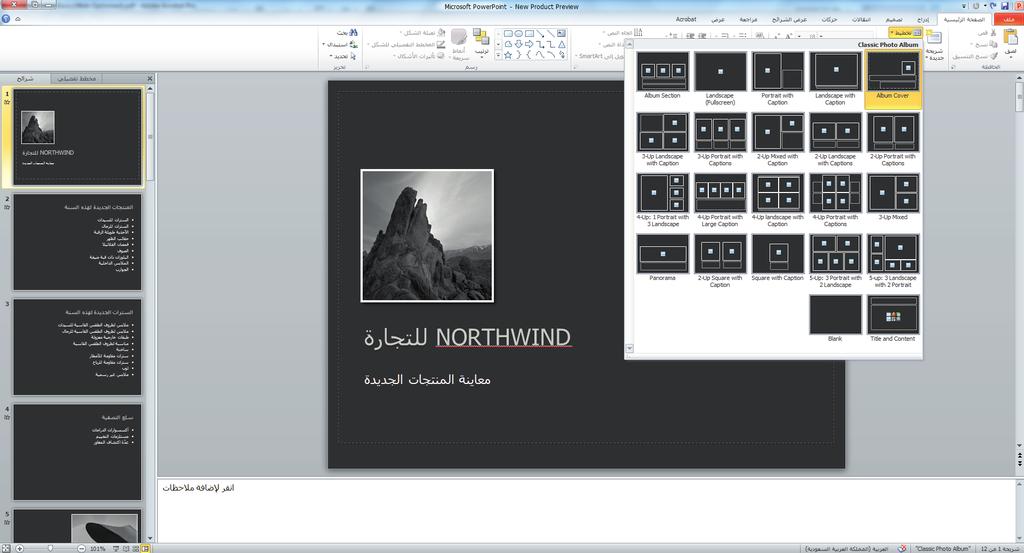This screenshot has height=553, width=1024.
Task: Choose the 2-Up Square with Caption layout
Action: tap(720, 261)
